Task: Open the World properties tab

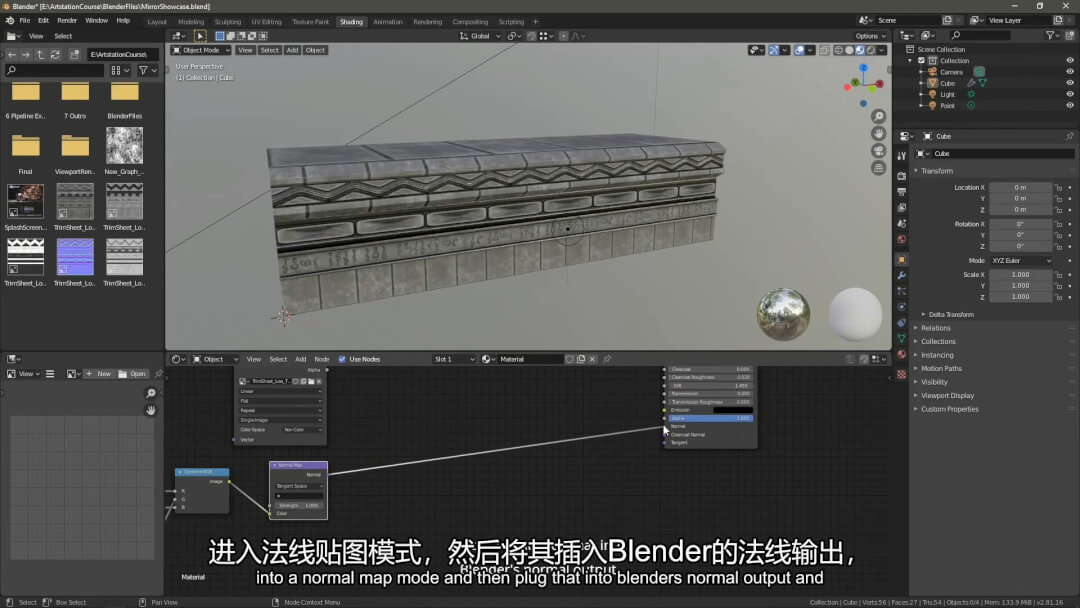Action: click(902, 240)
